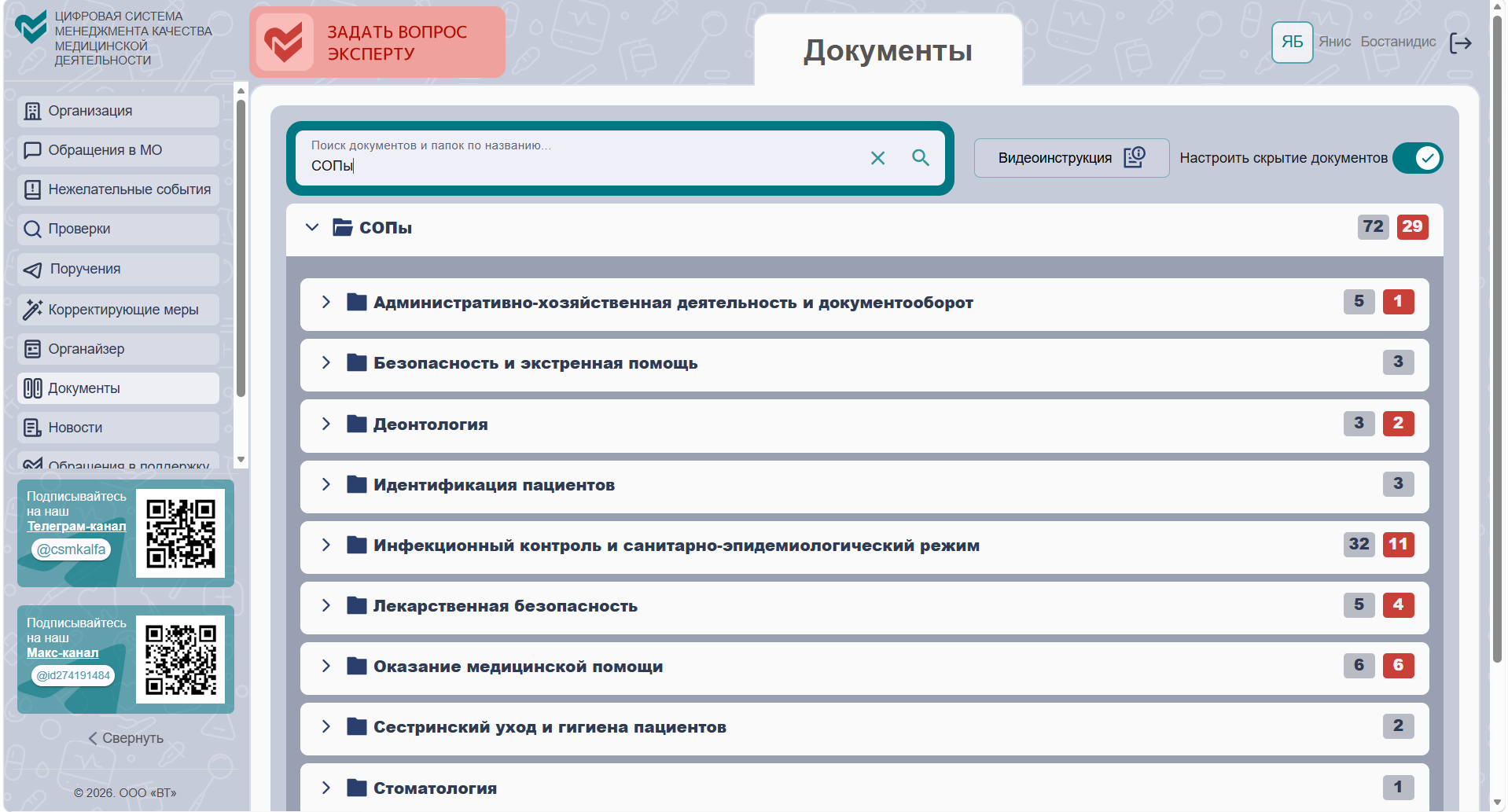Select the Документы sidebar item
This screenshot has width=1508, height=812.
118,388
